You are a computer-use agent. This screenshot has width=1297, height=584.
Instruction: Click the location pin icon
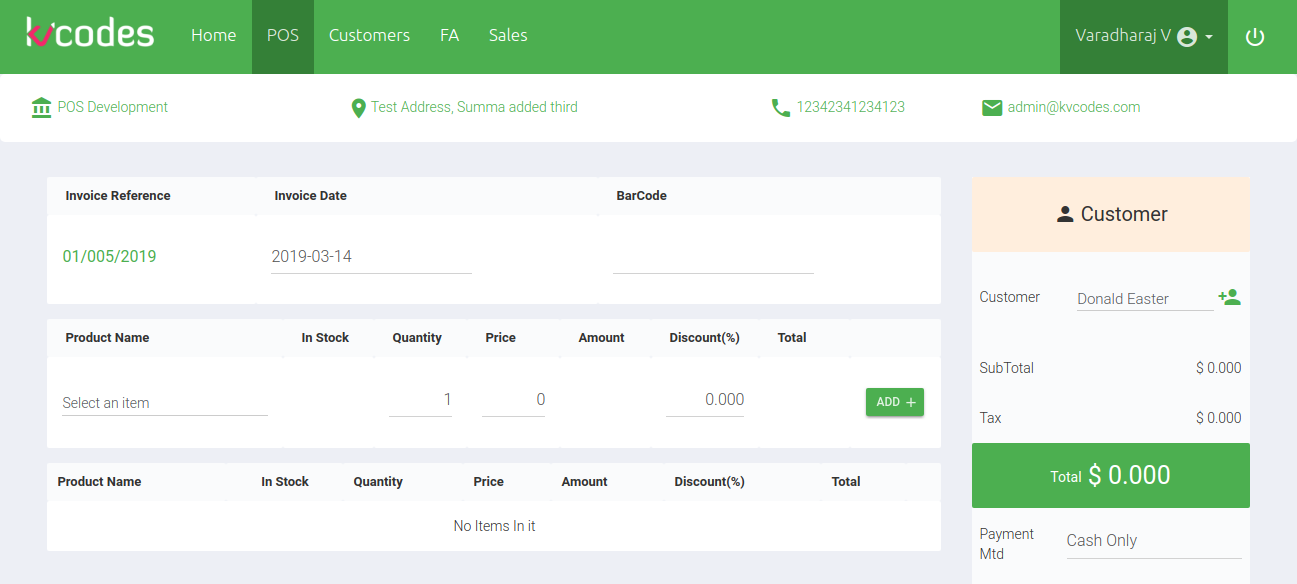[x=358, y=108]
